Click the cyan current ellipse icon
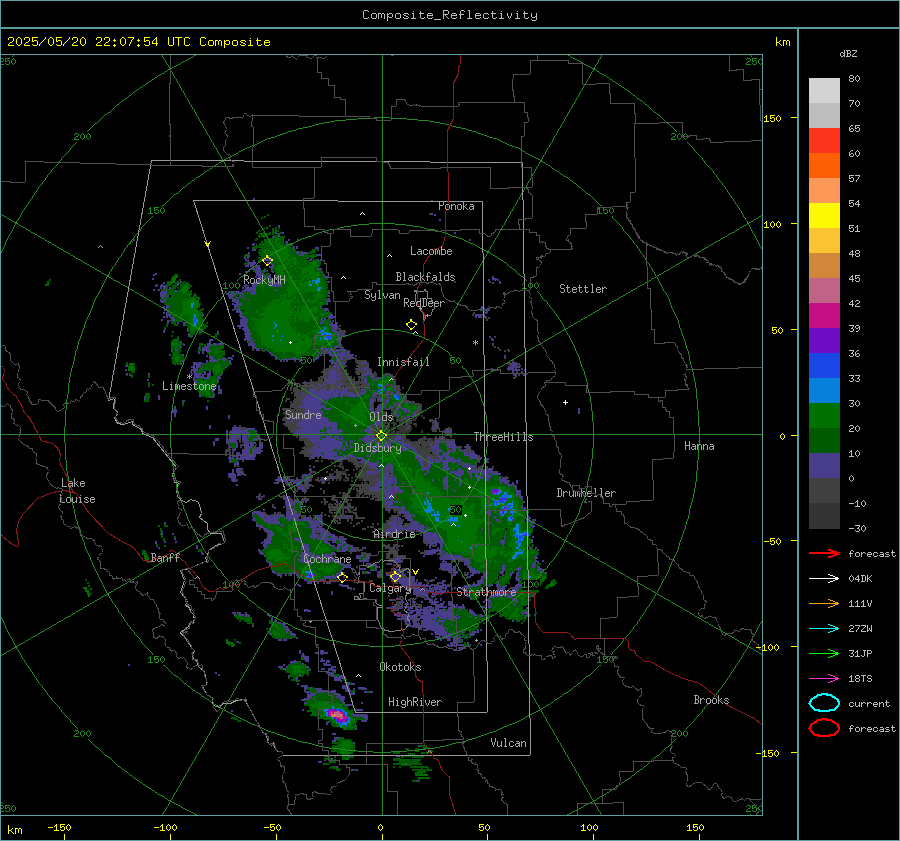 pos(824,703)
